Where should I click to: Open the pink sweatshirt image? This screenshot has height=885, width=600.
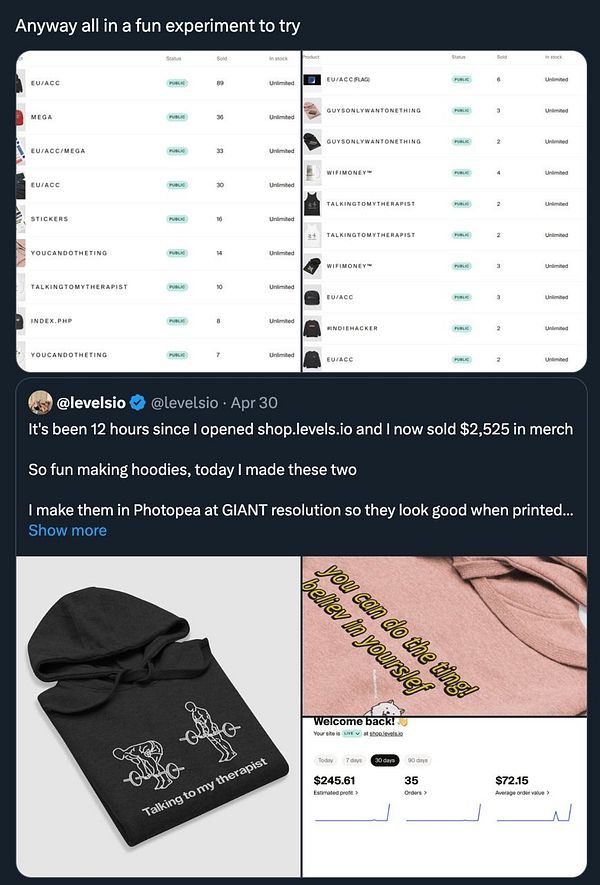pyautogui.click(x=445, y=636)
